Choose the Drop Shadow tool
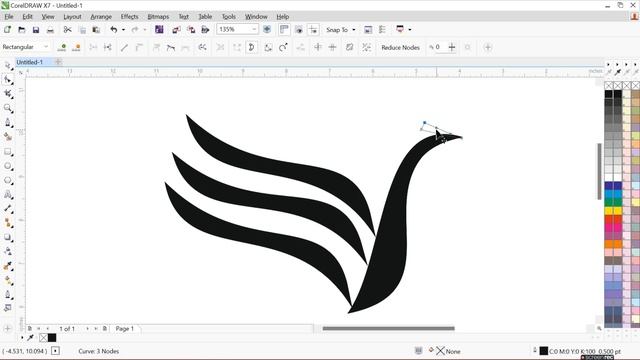 coord(8,238)
